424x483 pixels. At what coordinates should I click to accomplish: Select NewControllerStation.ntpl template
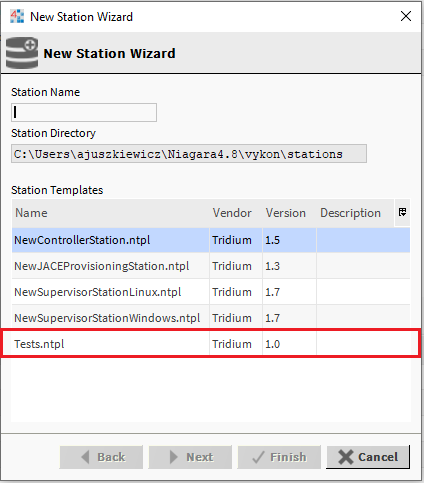click(x=211, y=240)
